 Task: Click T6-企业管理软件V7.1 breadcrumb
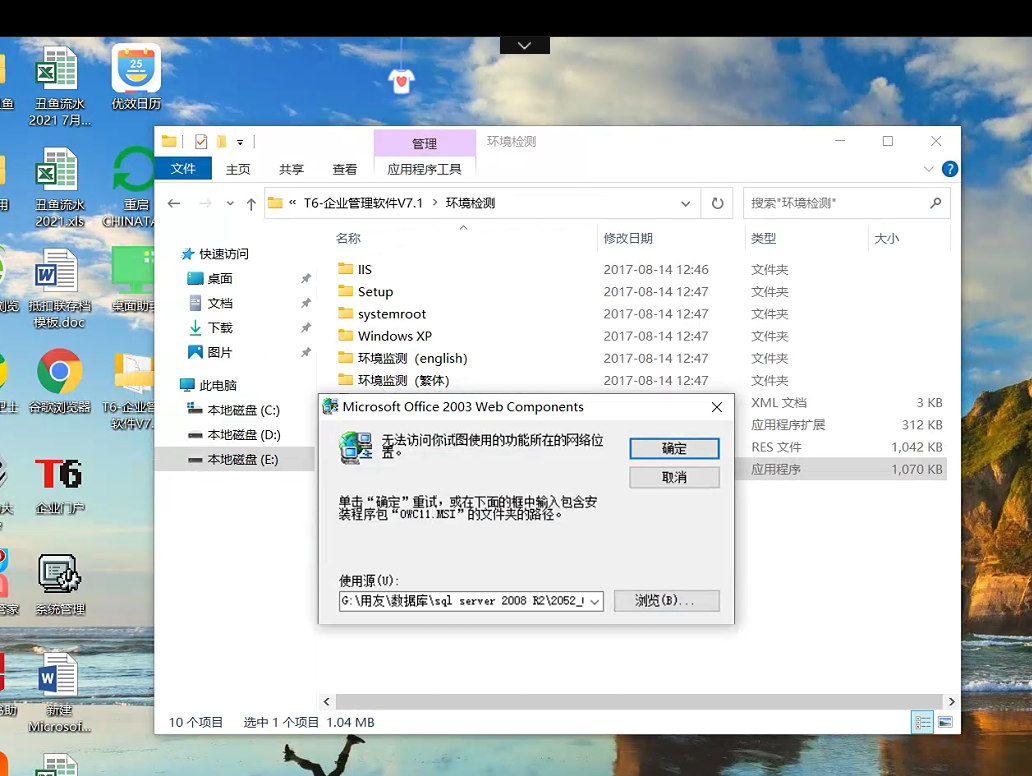(363, 203)
